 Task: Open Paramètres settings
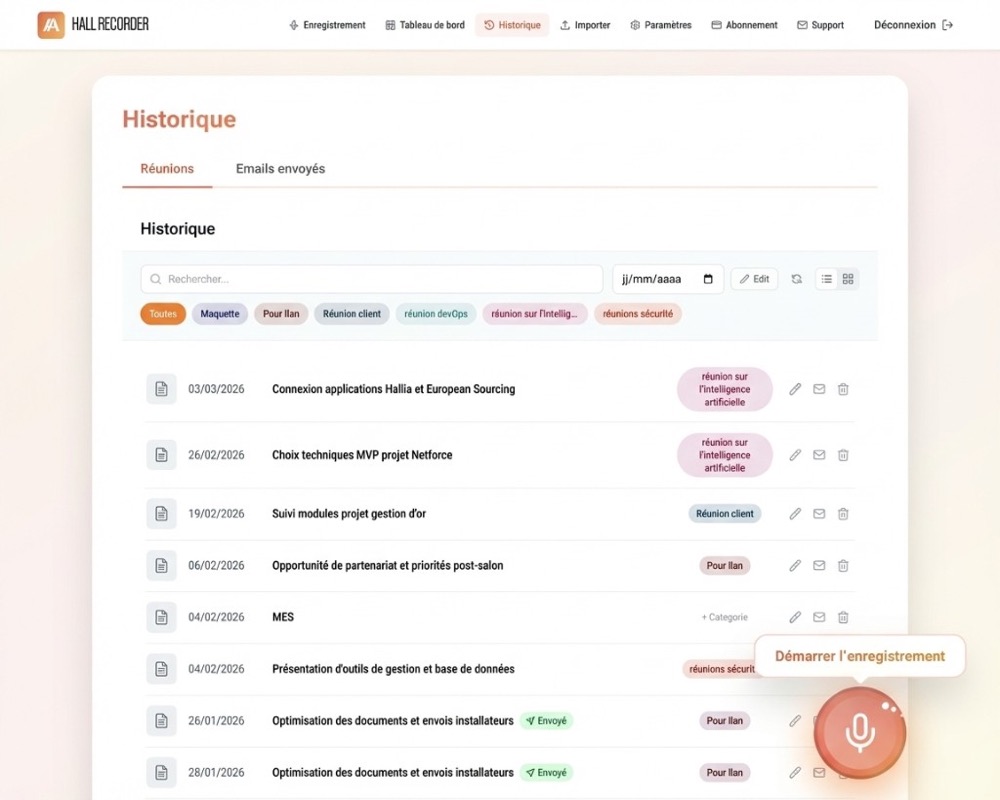coord(661,25)
